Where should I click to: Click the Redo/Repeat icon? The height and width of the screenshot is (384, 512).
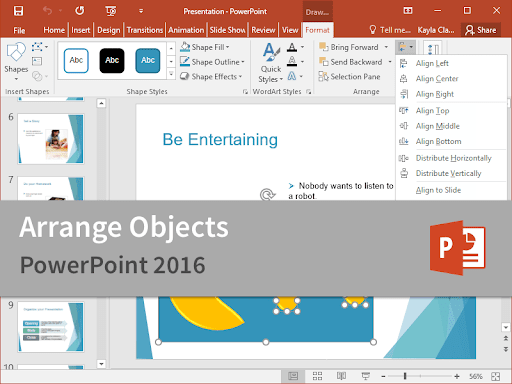coord(80,11)
